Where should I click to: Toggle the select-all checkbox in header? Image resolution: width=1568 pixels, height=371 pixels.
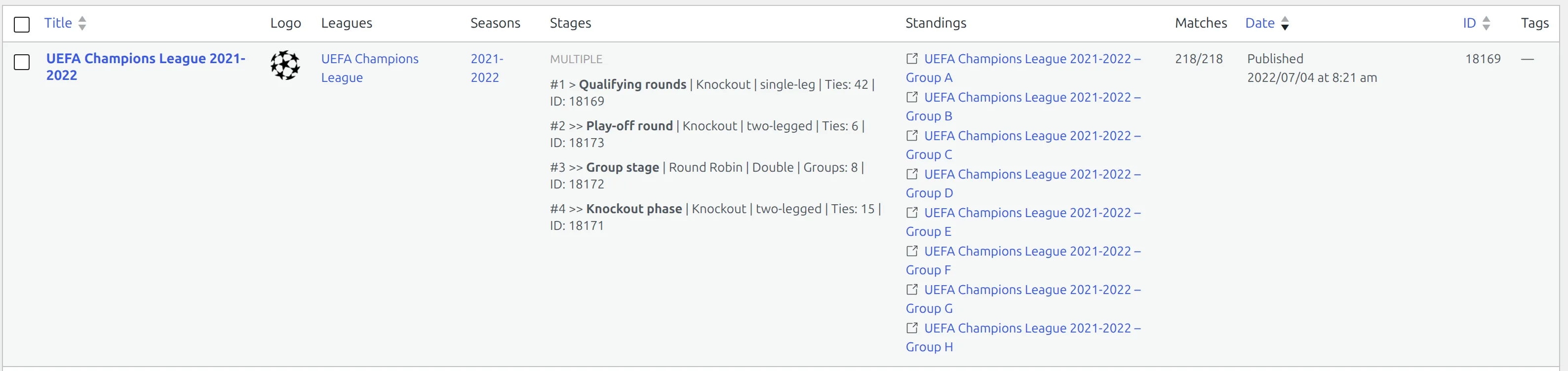(22, 24)
